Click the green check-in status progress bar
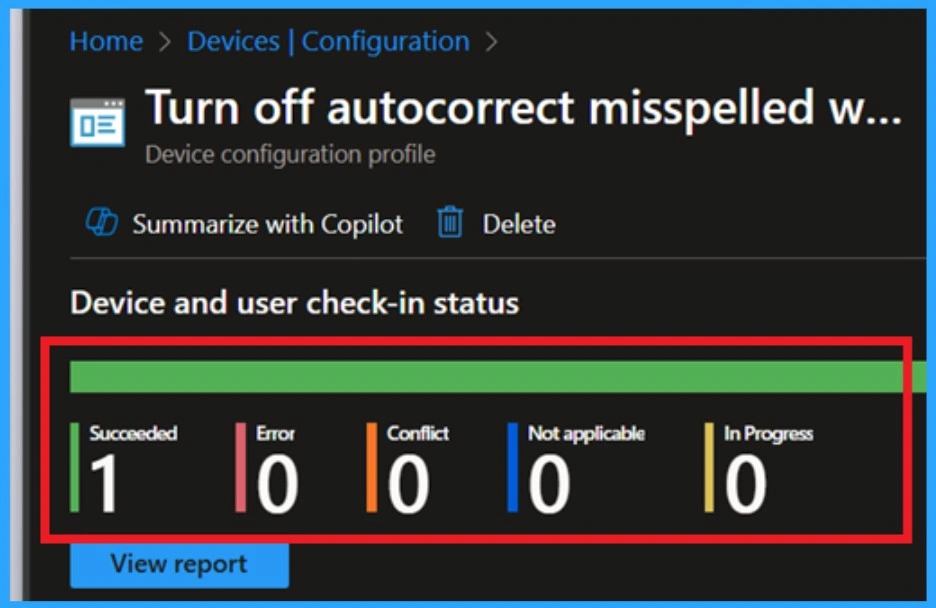Screen dimensions: 936x608 (490, 377)
